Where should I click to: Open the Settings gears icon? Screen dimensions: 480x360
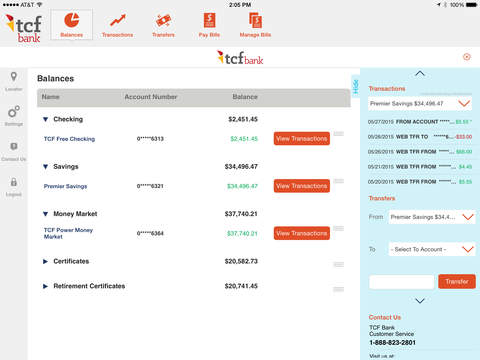[x=14, y=111]
